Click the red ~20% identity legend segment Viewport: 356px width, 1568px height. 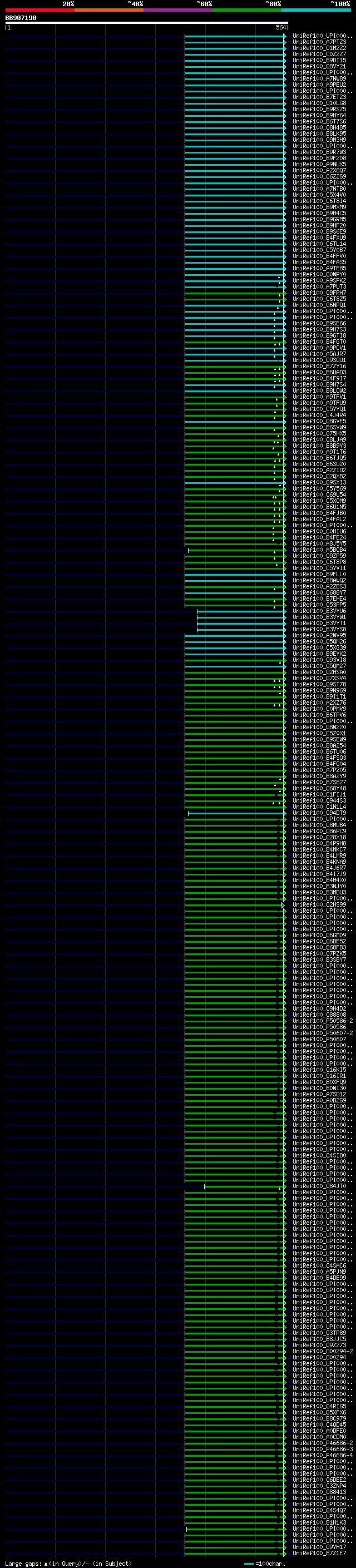[39, 10]
